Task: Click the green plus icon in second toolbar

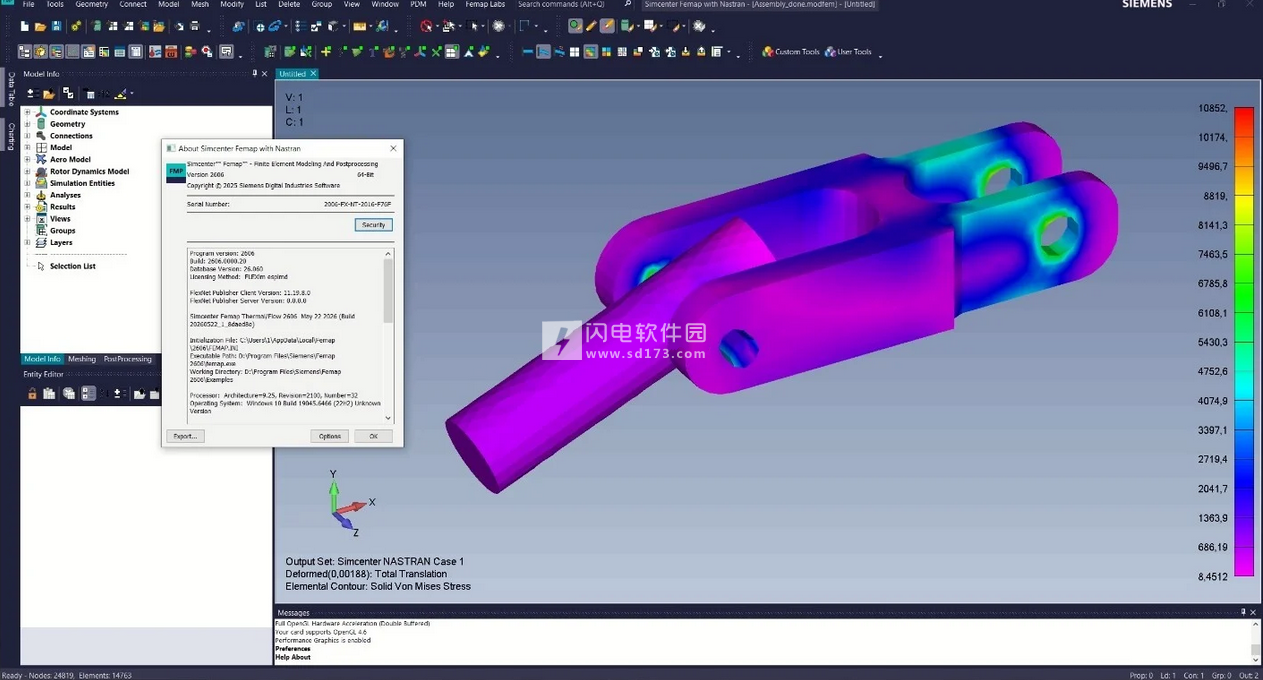Action: [x=325, y=52]
